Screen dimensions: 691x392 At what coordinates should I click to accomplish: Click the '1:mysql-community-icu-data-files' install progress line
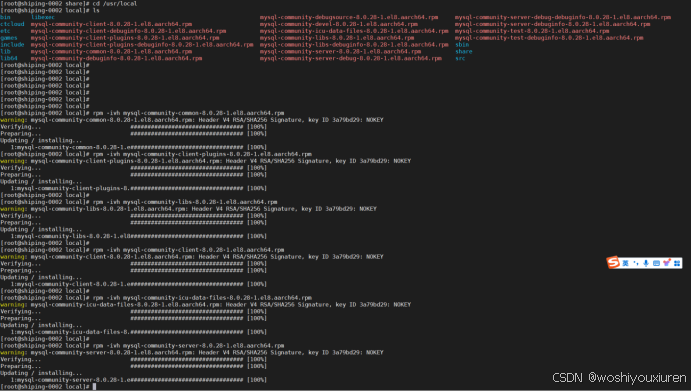(139, 332)
